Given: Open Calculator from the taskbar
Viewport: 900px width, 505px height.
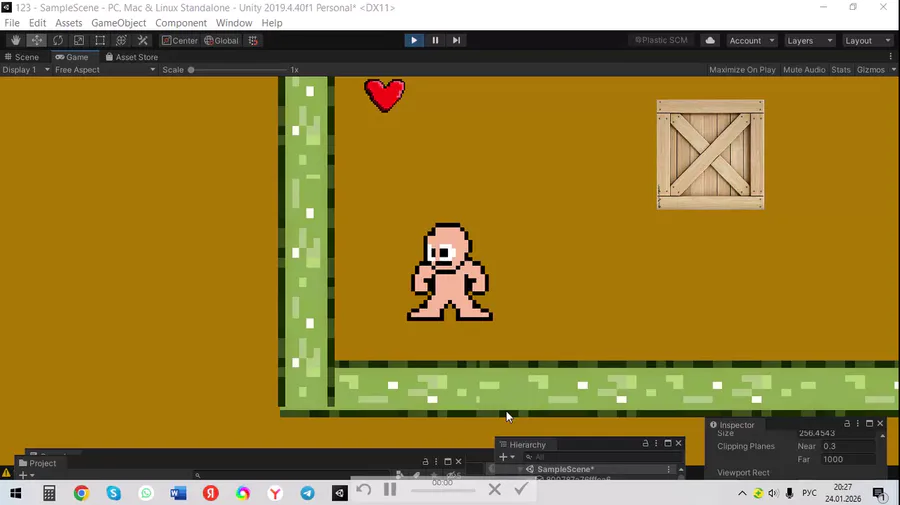Looking at the screenshot, I should 49,493.
